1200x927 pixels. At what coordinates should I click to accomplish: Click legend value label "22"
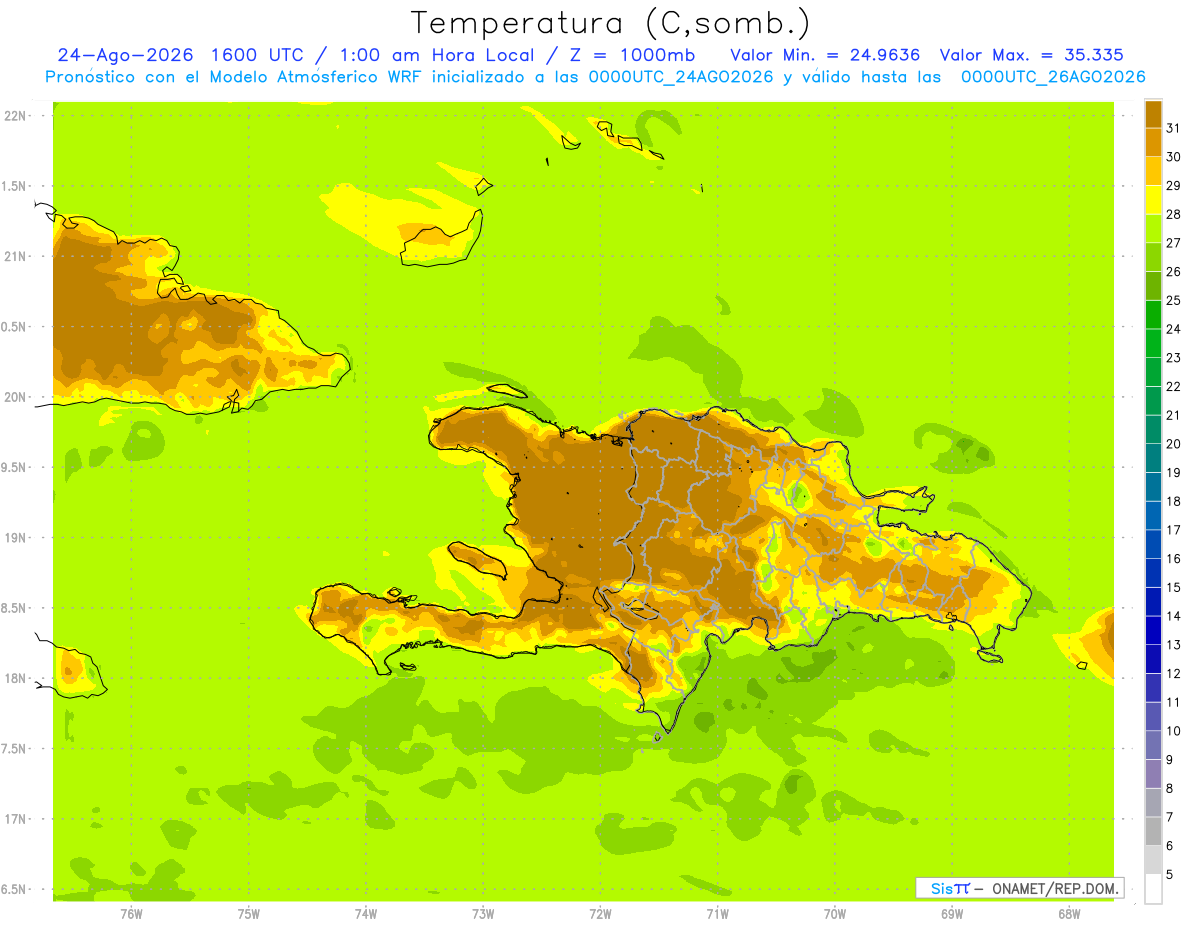(1173, 386)
